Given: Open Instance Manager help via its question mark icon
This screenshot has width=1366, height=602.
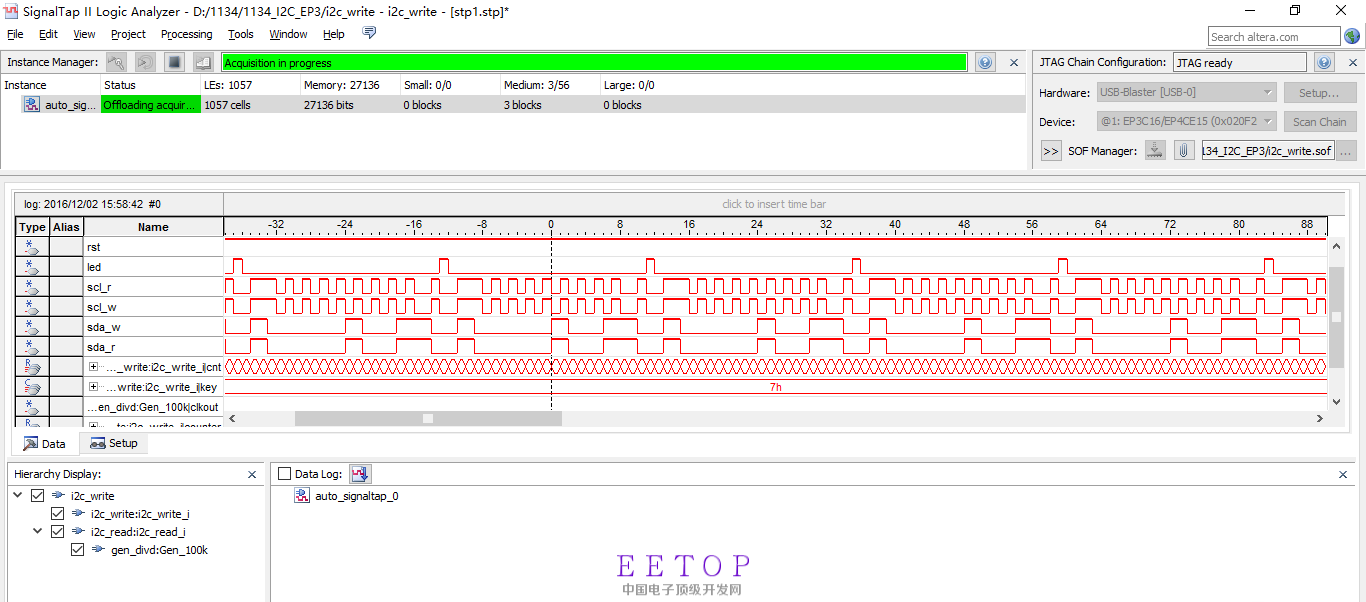Looking at the screenshot, I should tap(985, 61).
